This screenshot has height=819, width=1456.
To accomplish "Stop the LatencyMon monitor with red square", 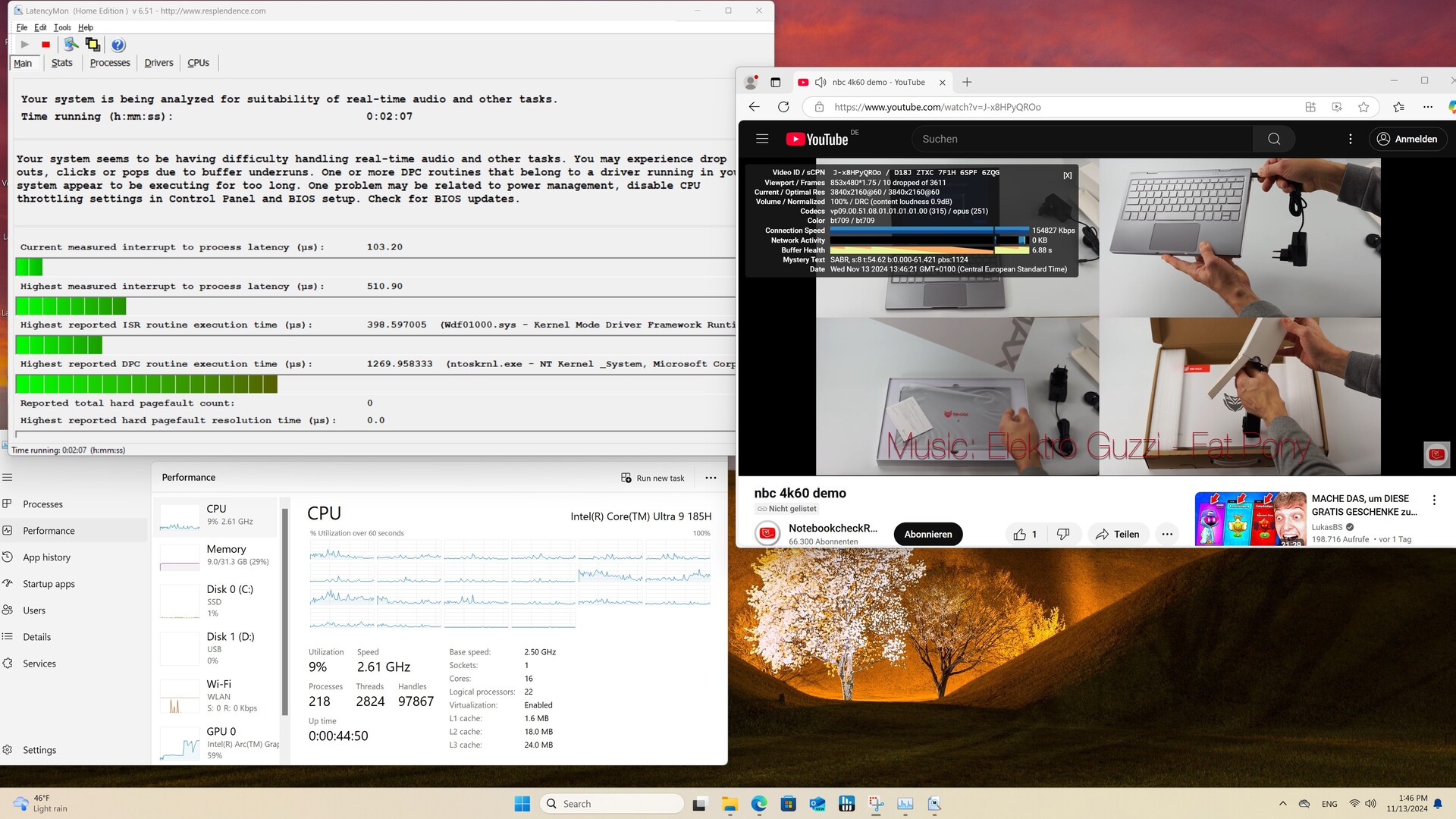I will click(x=45, y=45).
